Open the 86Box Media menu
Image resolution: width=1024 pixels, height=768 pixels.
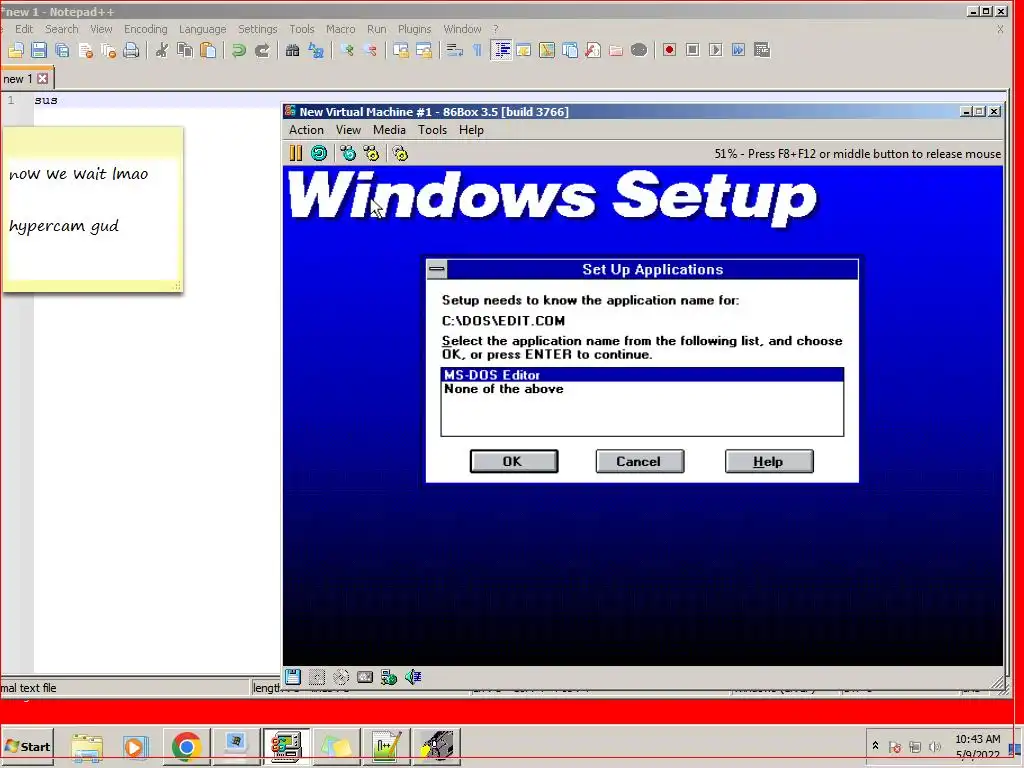[389, 130]
